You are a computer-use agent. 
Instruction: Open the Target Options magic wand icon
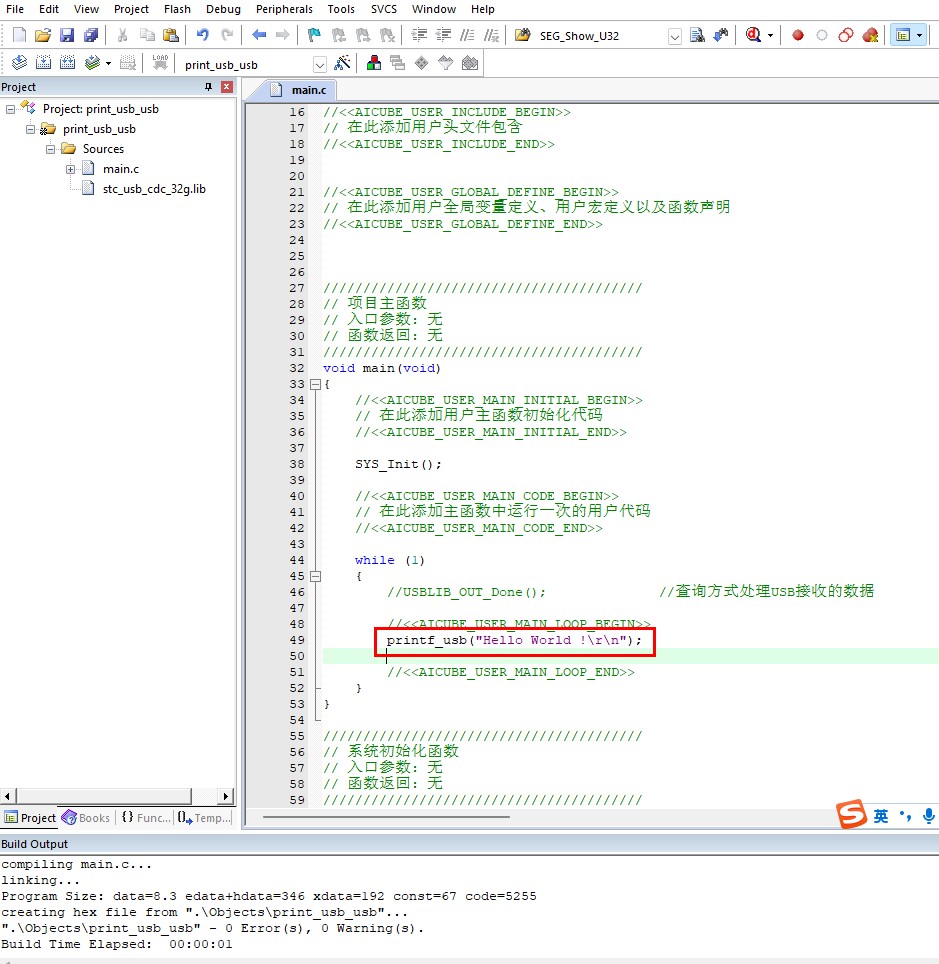click(342, 63)
